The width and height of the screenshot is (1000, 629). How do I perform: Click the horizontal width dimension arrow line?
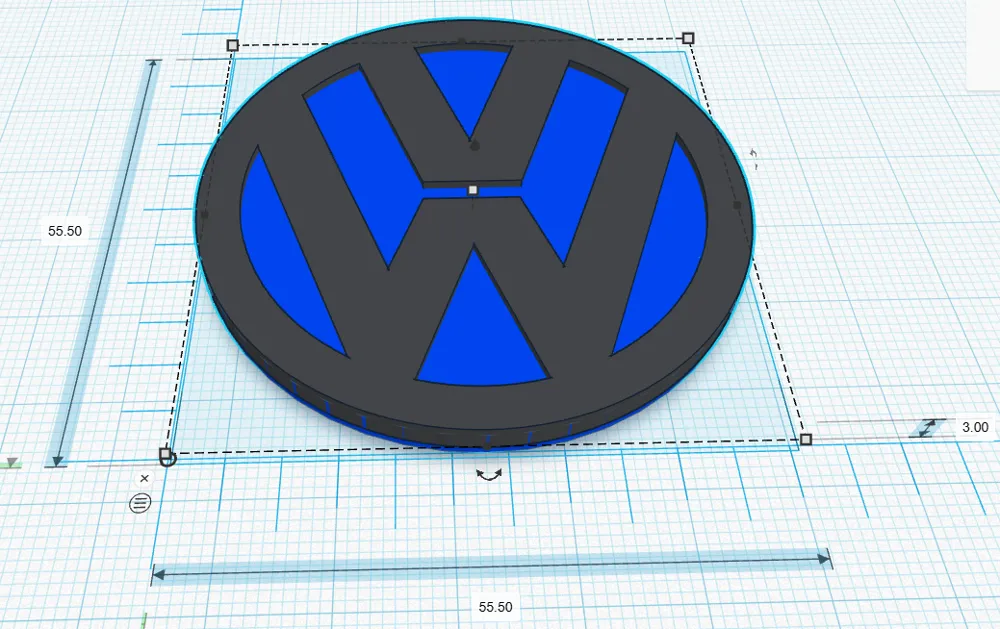tap(491, 567)
